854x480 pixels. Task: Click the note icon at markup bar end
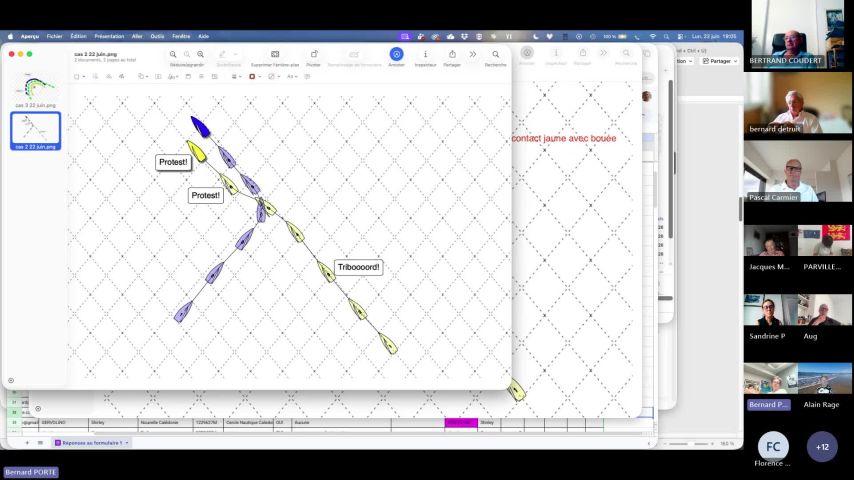(x=307, y=77)
